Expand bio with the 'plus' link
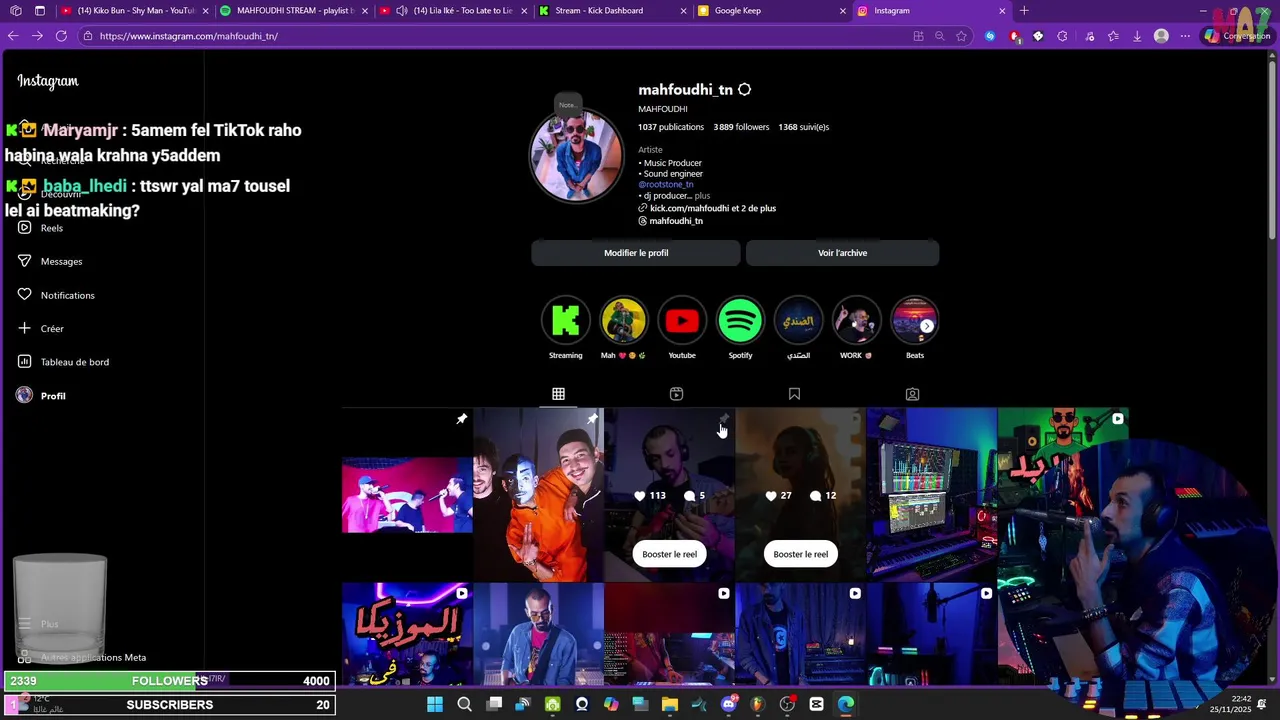The width and height of the screenshot is (1280, 720). click(702, 196)
